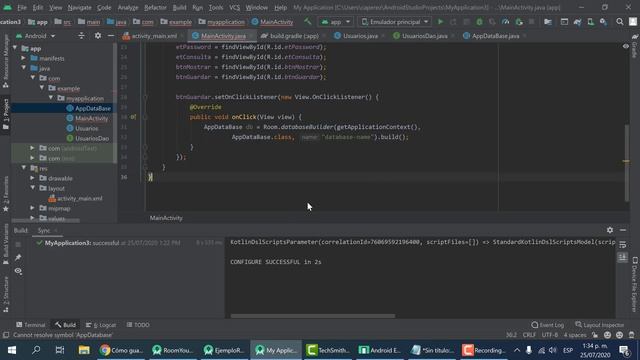Click the Sync tab in Build panel
This screenshot has width=640, height=360.
pyautogui.click(x=44, y=230)
